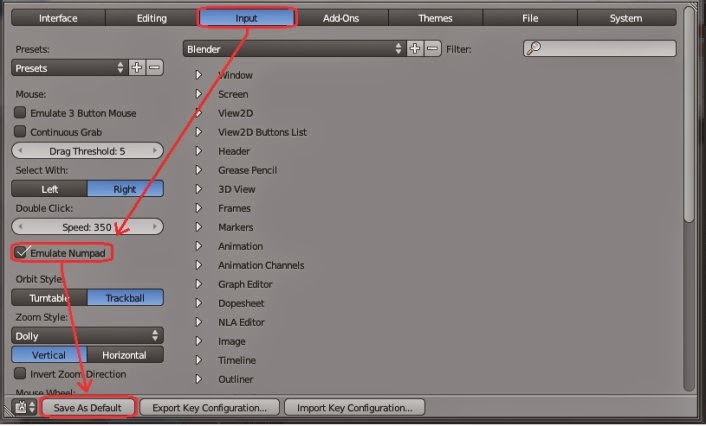
Task: Open the Dolly zoom style dropdown
Action: 87,336
